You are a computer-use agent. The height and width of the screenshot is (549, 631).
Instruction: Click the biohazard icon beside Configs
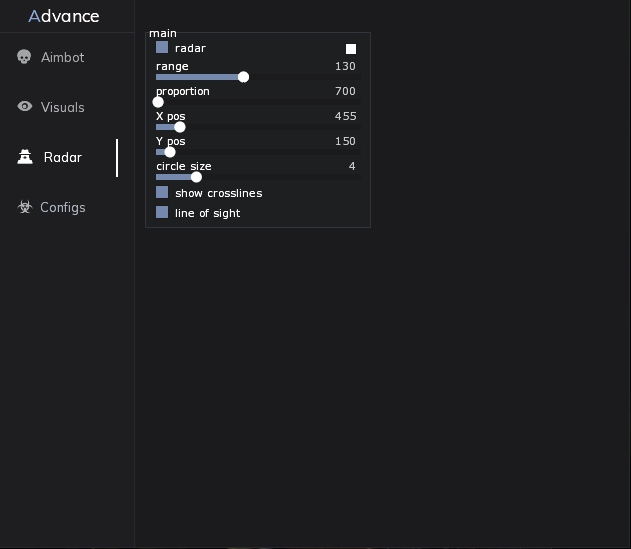coord(24,207)
